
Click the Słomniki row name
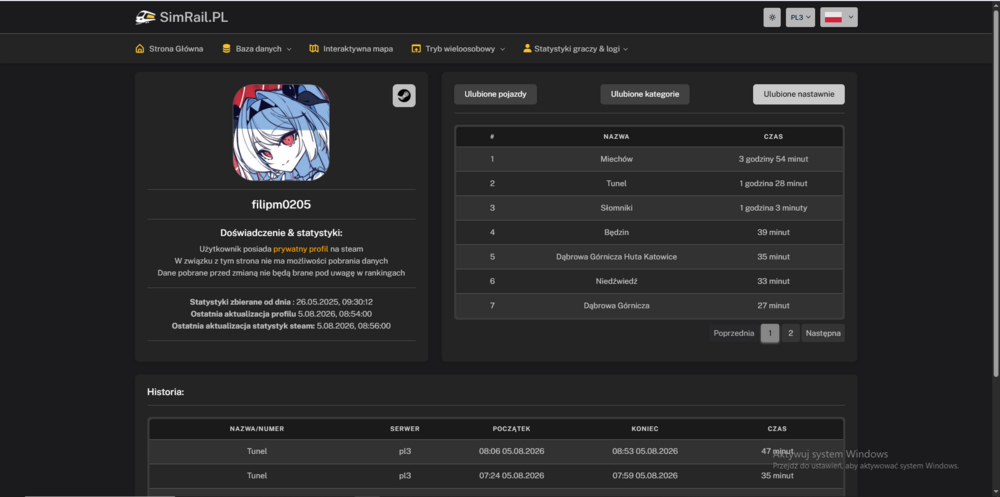[x=617, y=208]
